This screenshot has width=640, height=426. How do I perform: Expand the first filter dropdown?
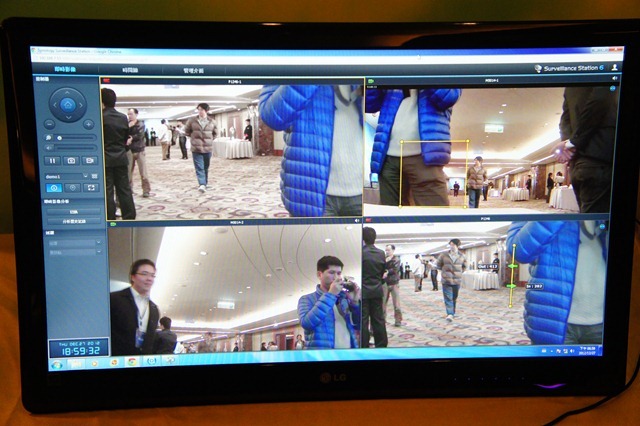[74, 243]
